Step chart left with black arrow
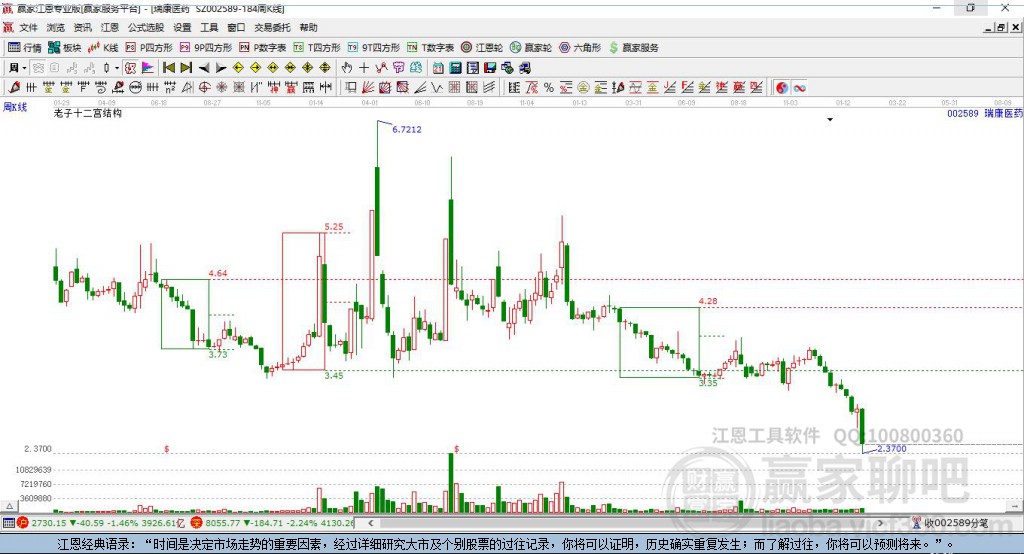 tap(204, 68)
